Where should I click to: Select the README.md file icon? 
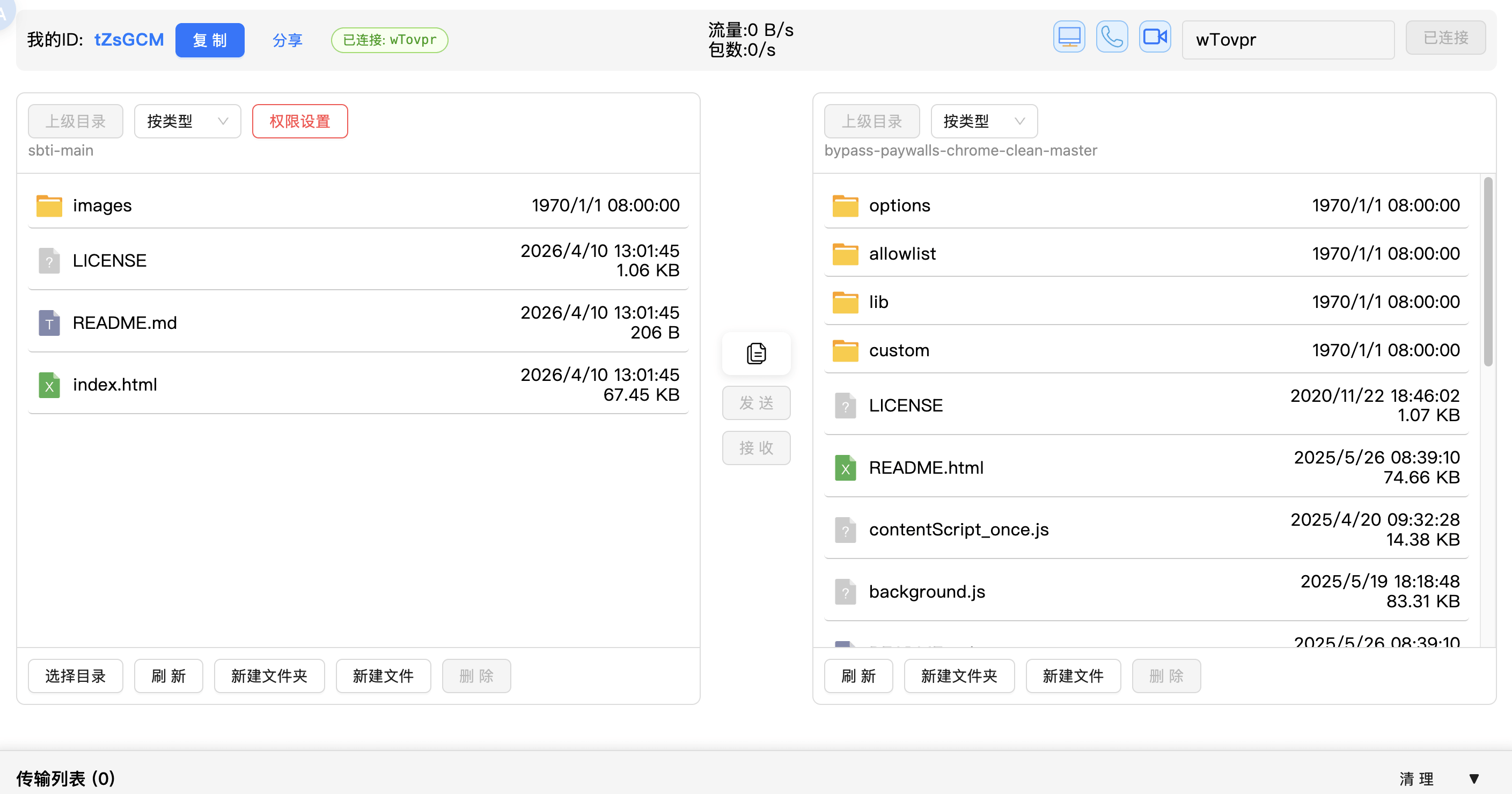click(x=49, y=323)
